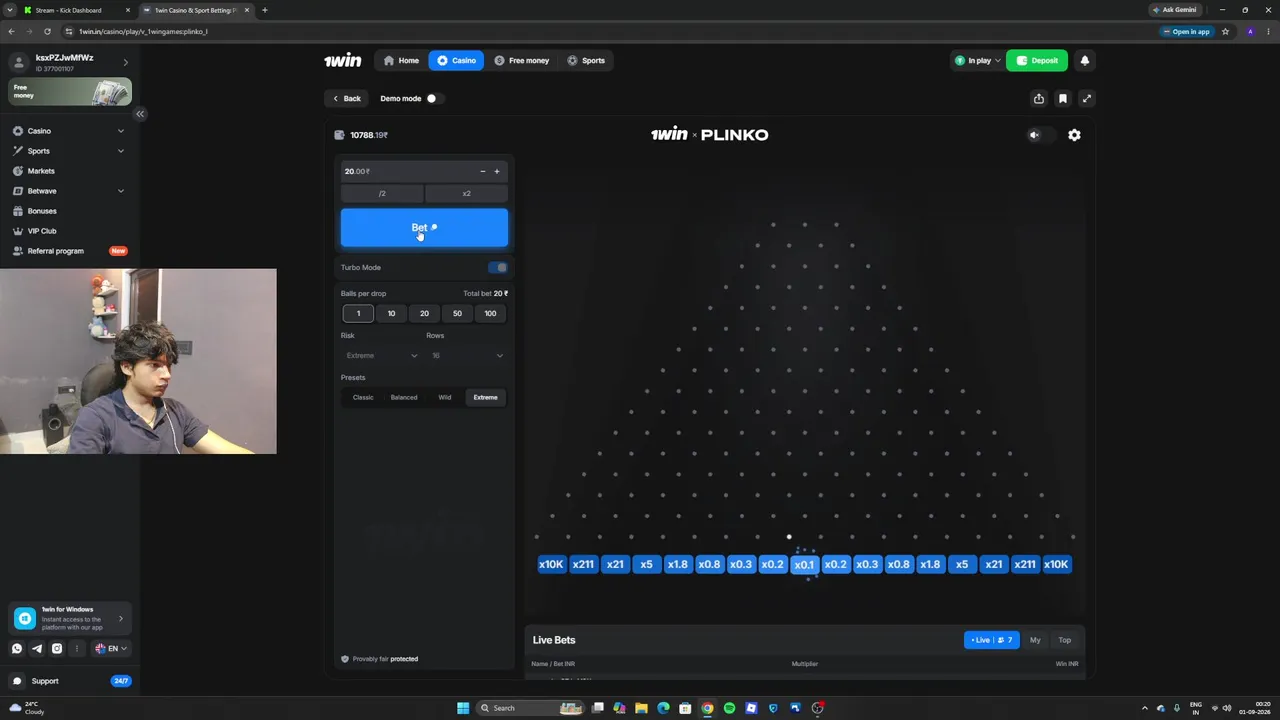The image size is (1280, 720).
Task: Increase bet amount with plus
Action: (497, 171)
